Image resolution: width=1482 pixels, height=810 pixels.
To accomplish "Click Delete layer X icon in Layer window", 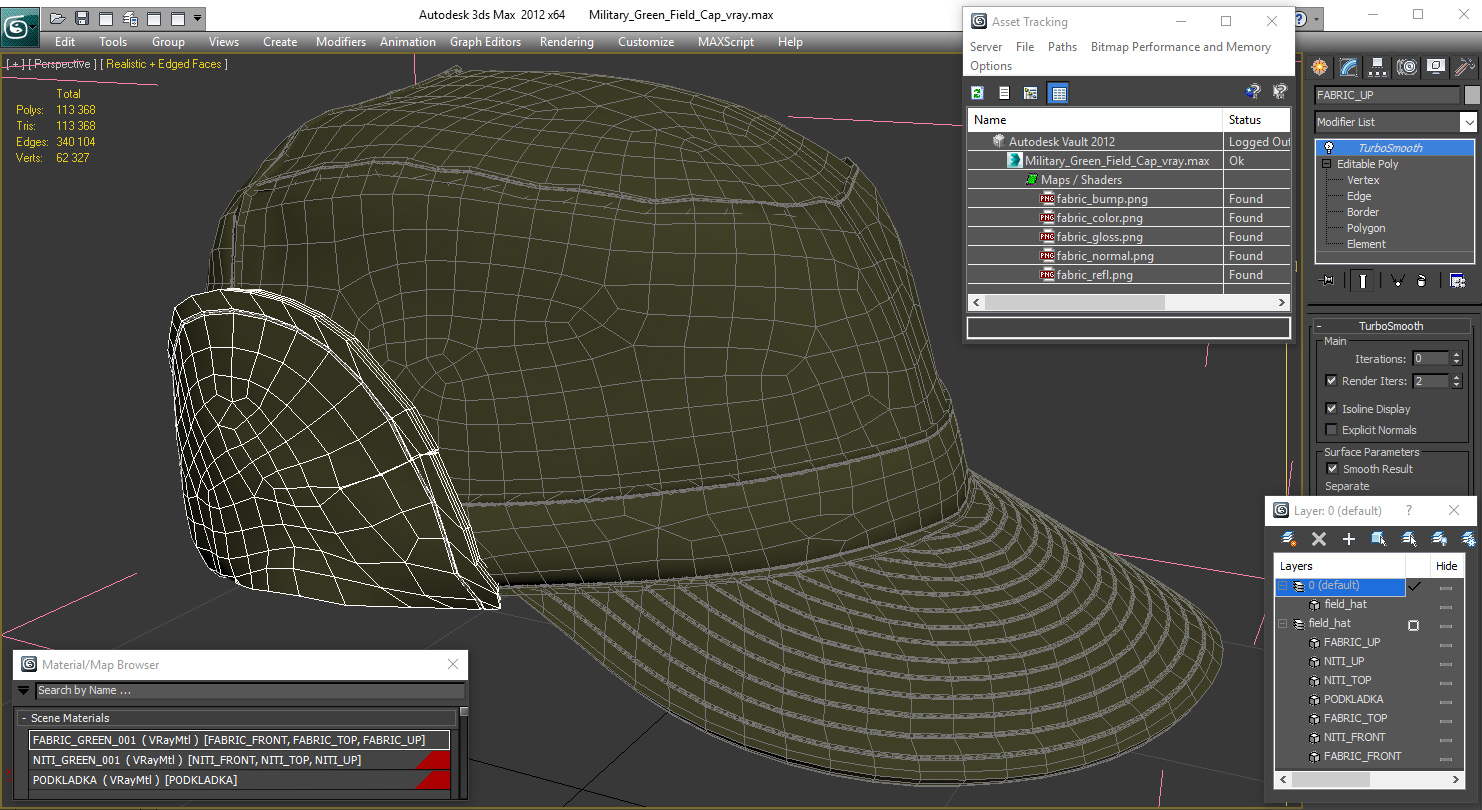I will 1319,539.
